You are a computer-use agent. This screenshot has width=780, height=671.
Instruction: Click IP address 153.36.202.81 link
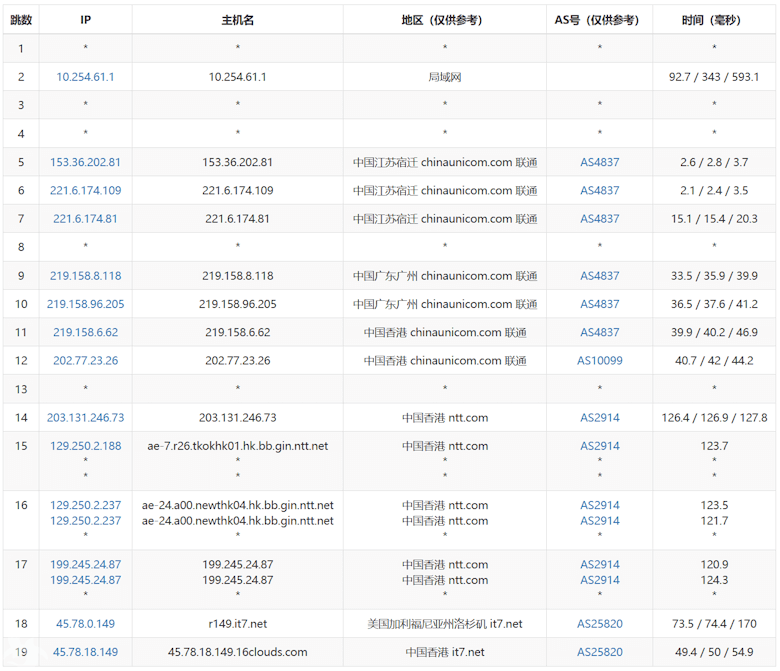pos(85,162)
